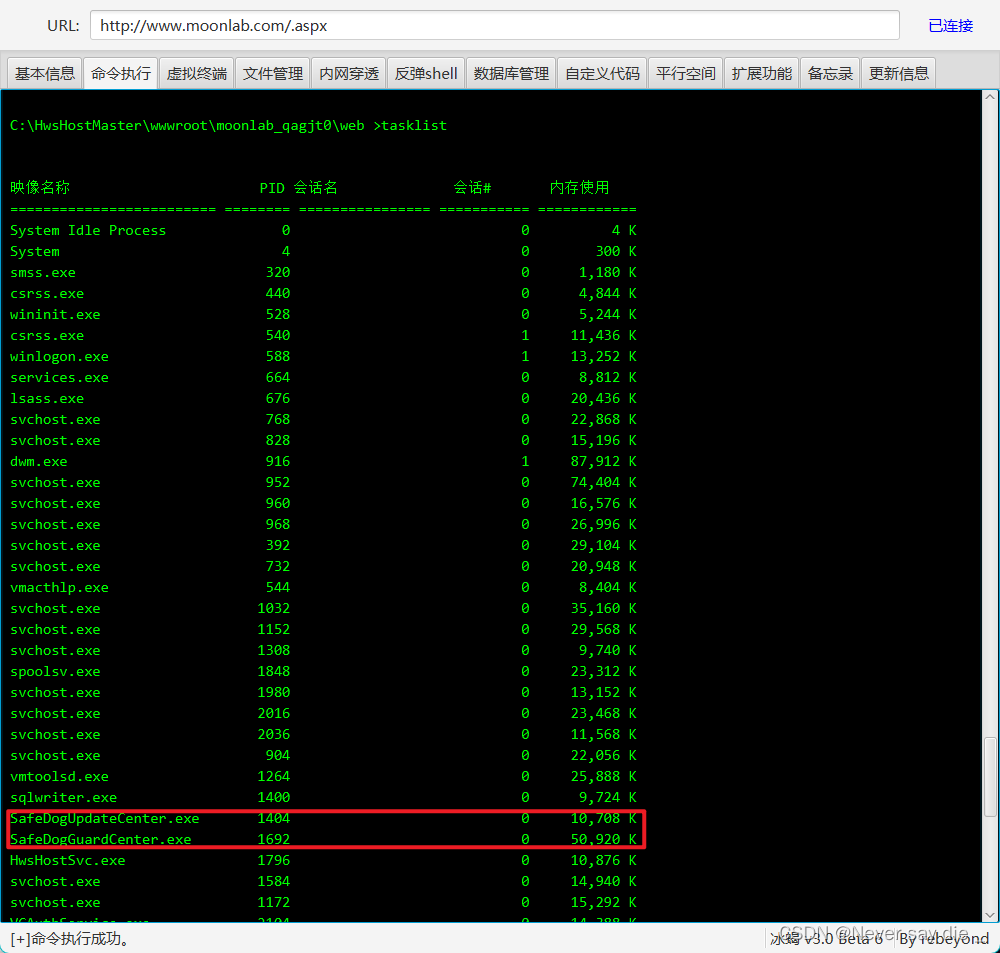Viewport: 1000px width, 953px height.
Task: Click the SafeDogUpdateCenter.exe process name
Action: click(105, 818)
